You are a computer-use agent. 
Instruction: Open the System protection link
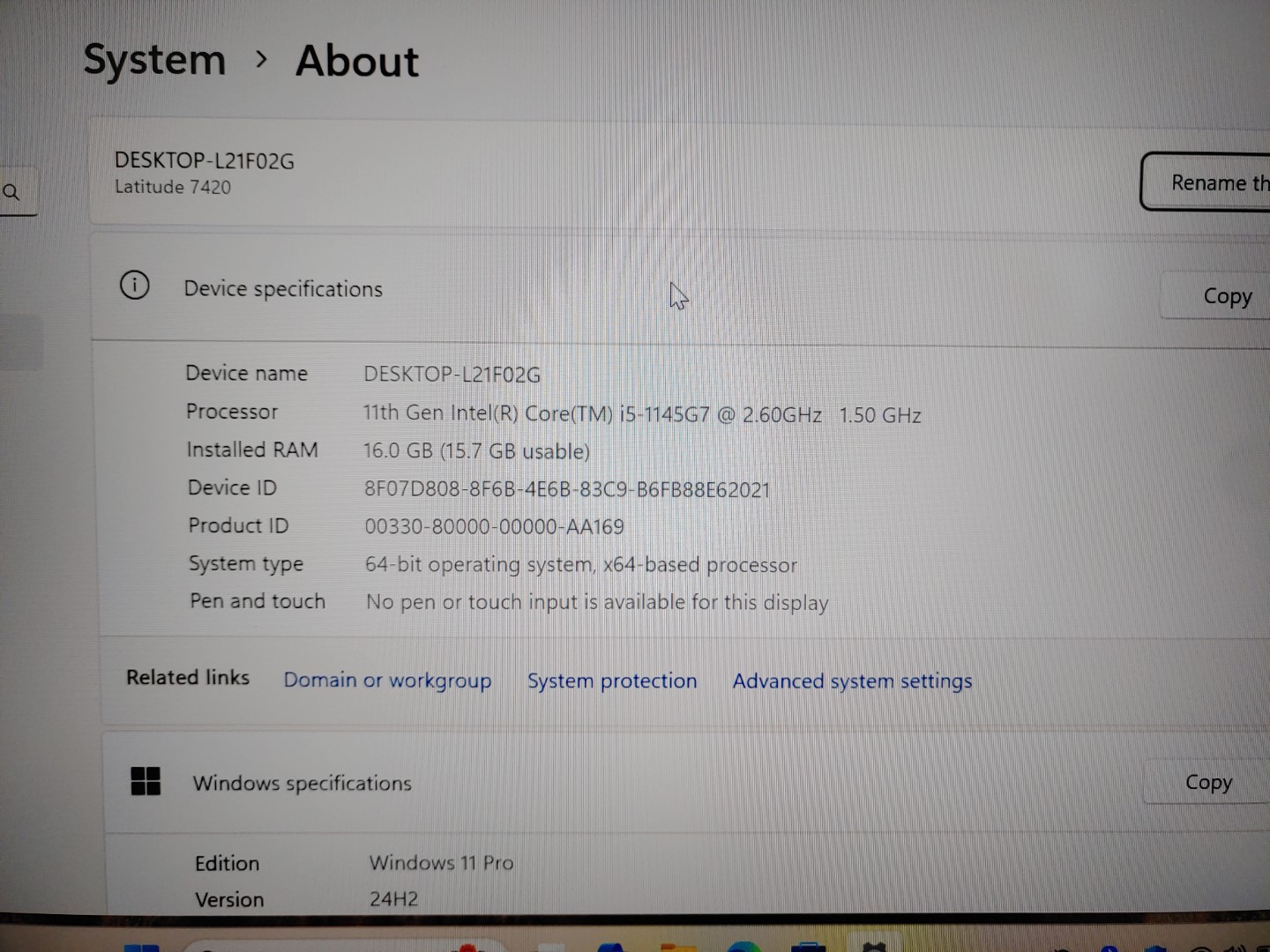click(x=612, y=681)
